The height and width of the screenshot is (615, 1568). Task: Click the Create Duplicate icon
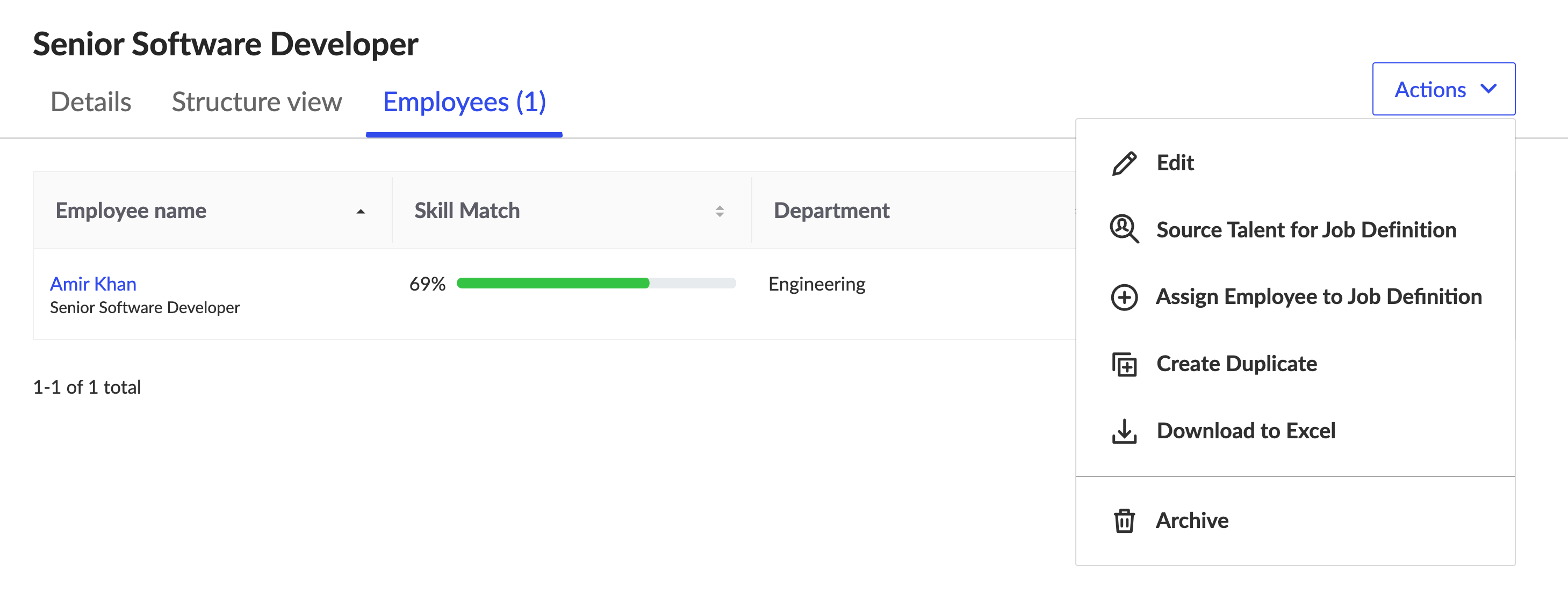coord(1124,364)
